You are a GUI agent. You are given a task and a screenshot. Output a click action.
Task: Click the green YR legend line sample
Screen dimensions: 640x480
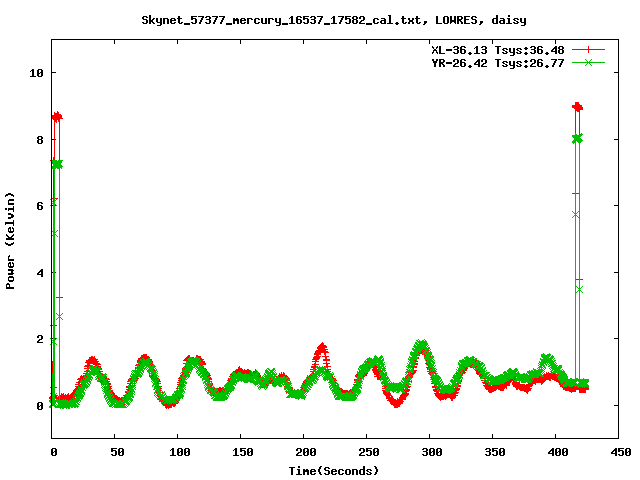click(588, 62)
